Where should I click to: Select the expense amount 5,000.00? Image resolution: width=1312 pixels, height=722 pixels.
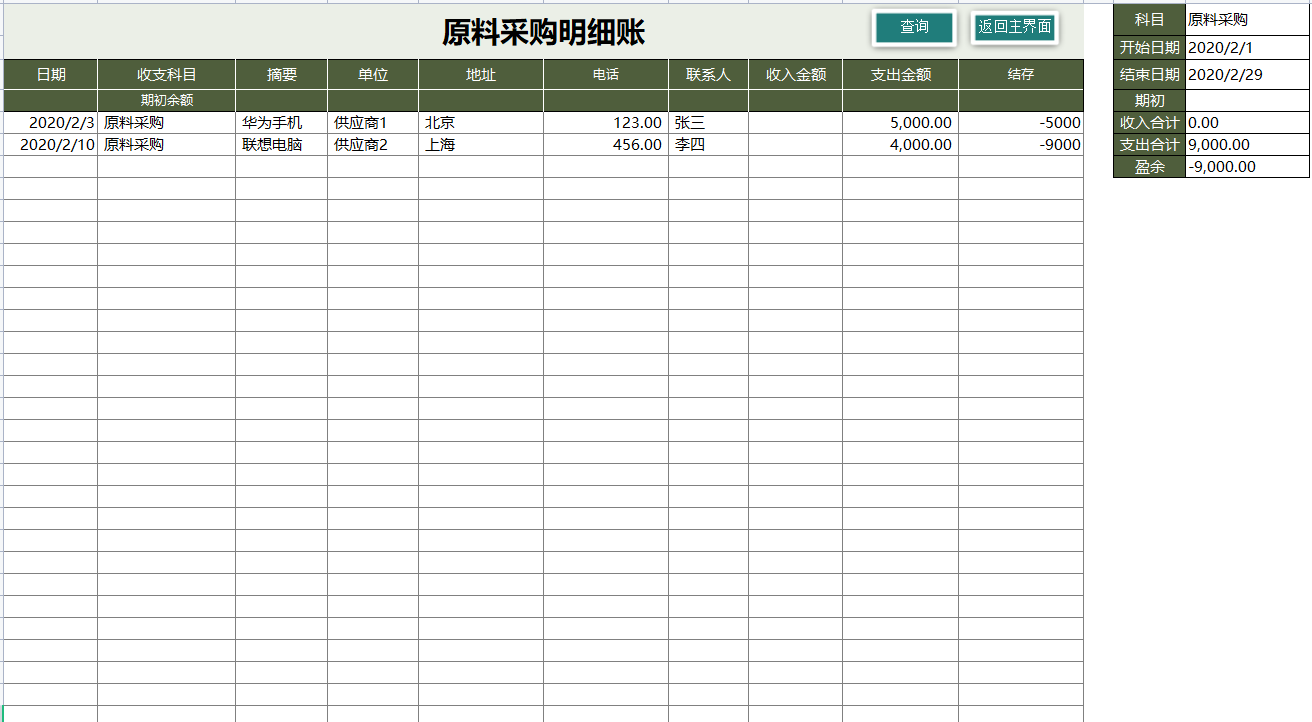(898, 122)
